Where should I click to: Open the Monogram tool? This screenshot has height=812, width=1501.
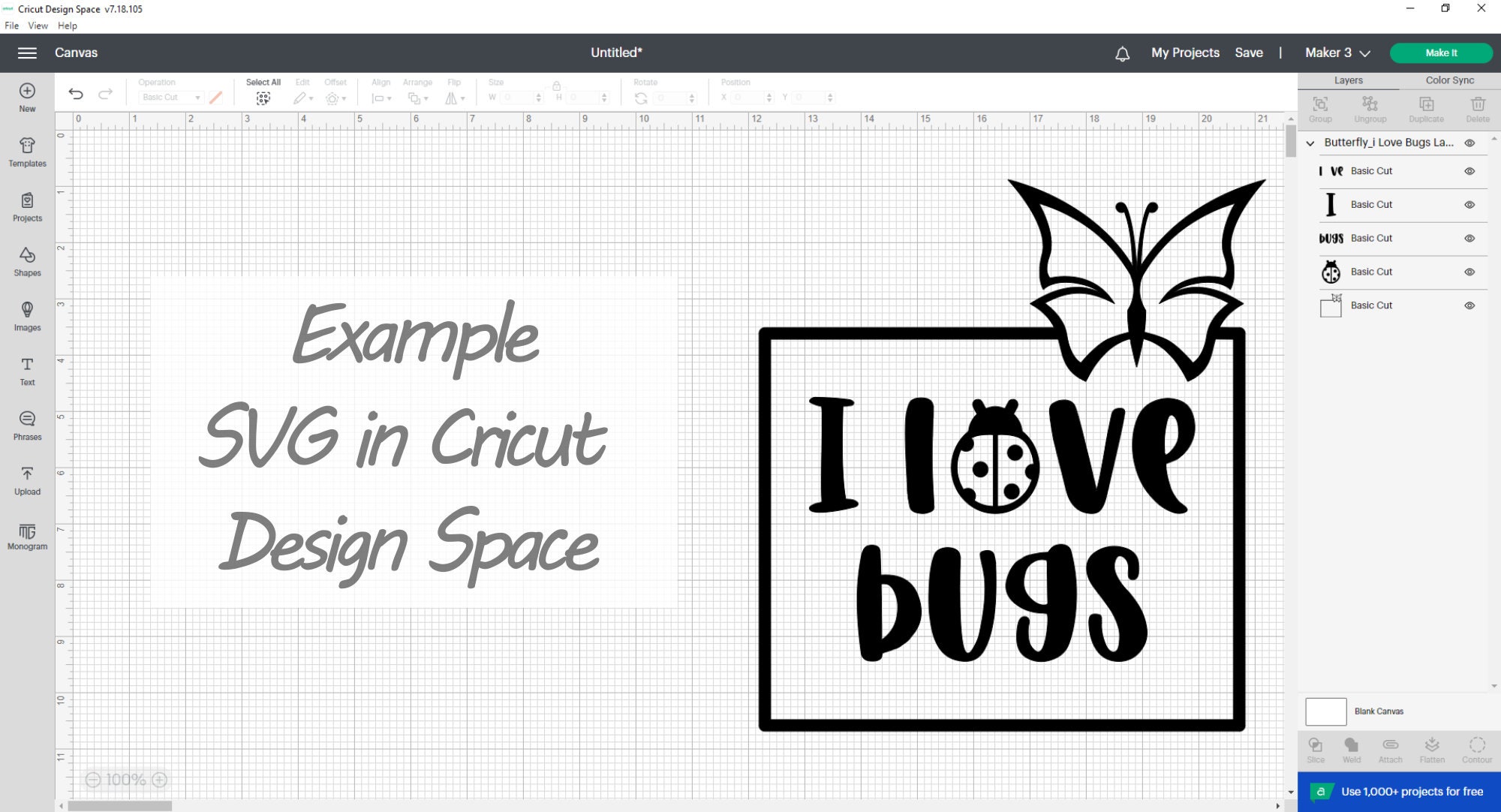pos(27,536)
